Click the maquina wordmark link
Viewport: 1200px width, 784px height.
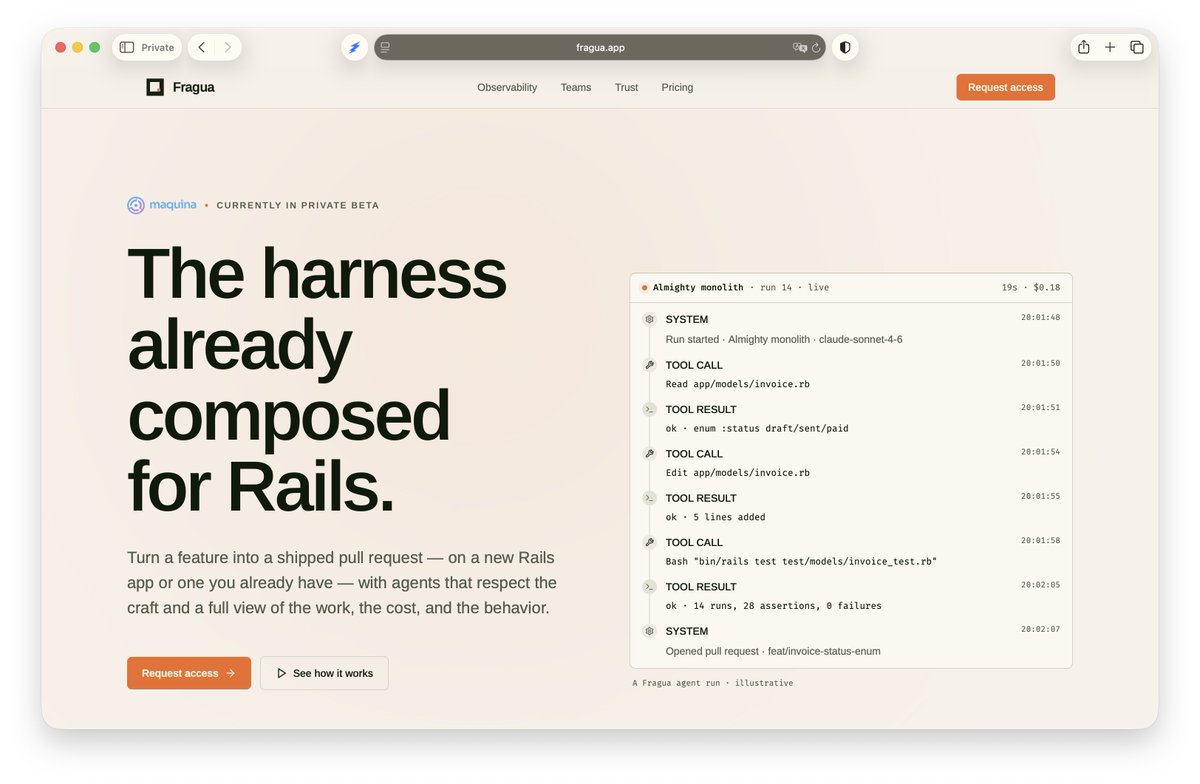[x=173, y=205]
